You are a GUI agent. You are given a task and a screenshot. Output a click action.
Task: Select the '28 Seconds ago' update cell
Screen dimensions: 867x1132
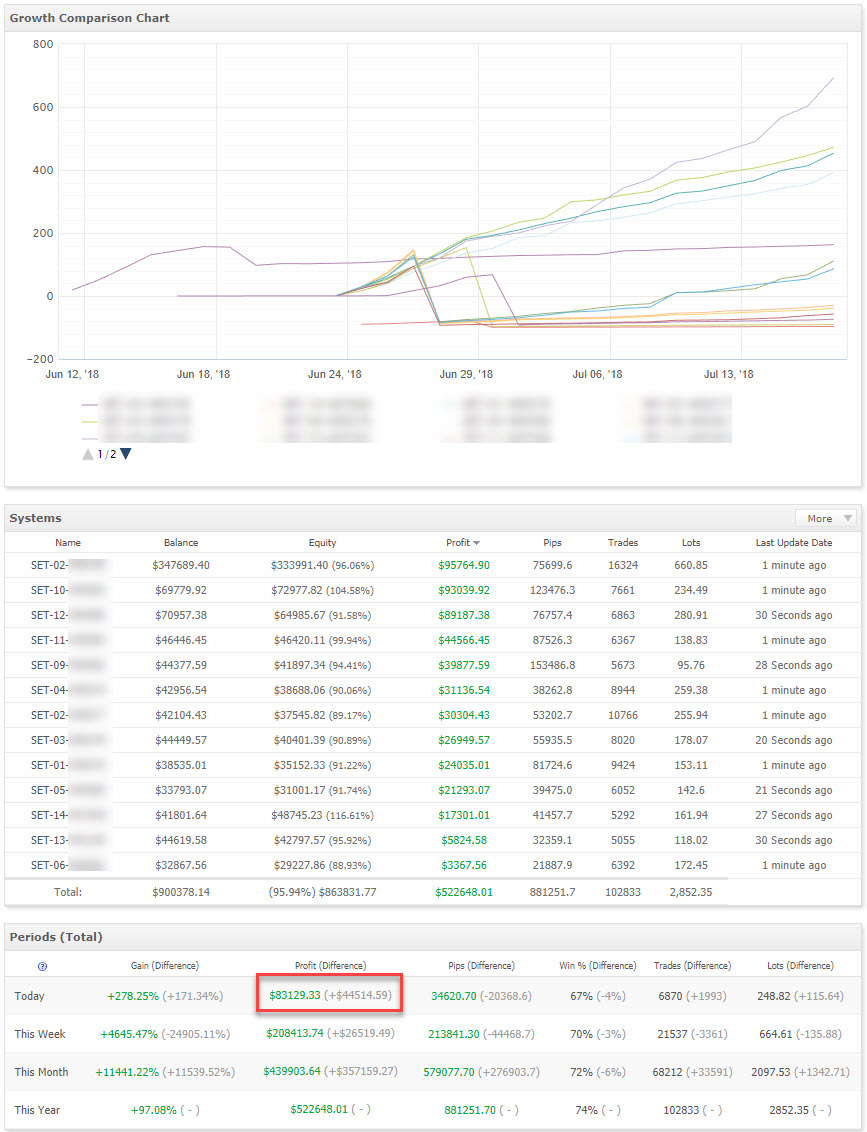(793, 665)
